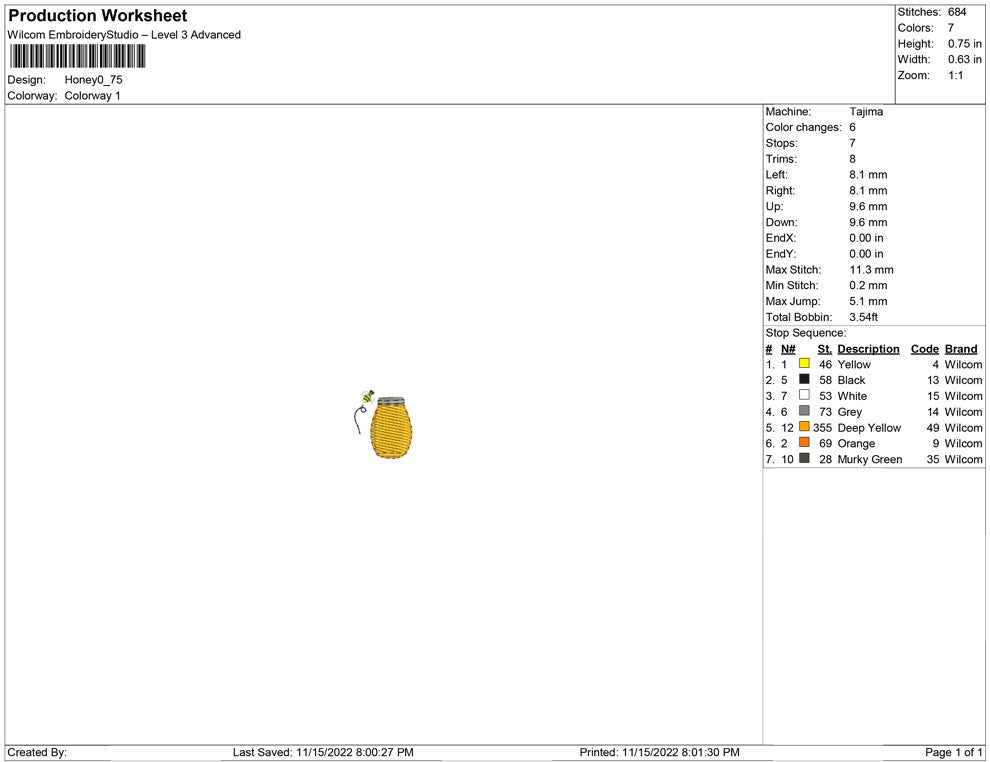
Task: Click the 'Down:' label
Action: [782, 222]
